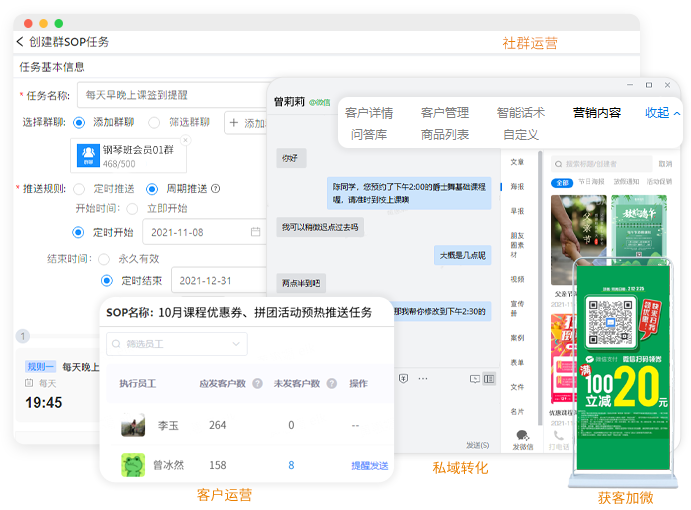The height and width of the screenshot is (510, 691).
Task: Click the back arrow beside 创建群SOP任务
Action: click(x=20, y=42)
